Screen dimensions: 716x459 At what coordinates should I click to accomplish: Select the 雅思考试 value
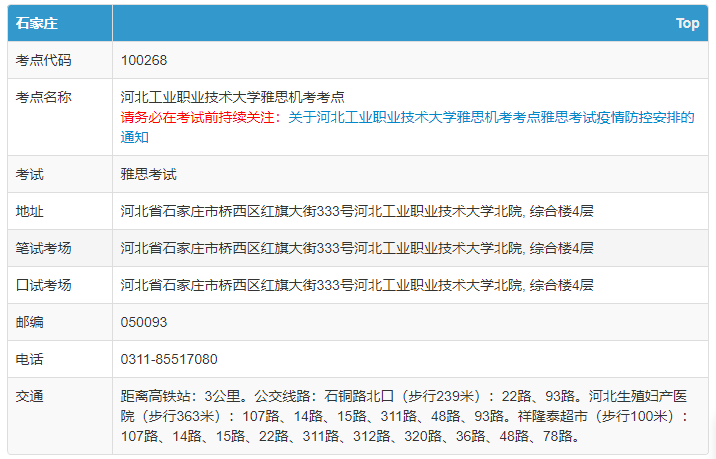148,174
